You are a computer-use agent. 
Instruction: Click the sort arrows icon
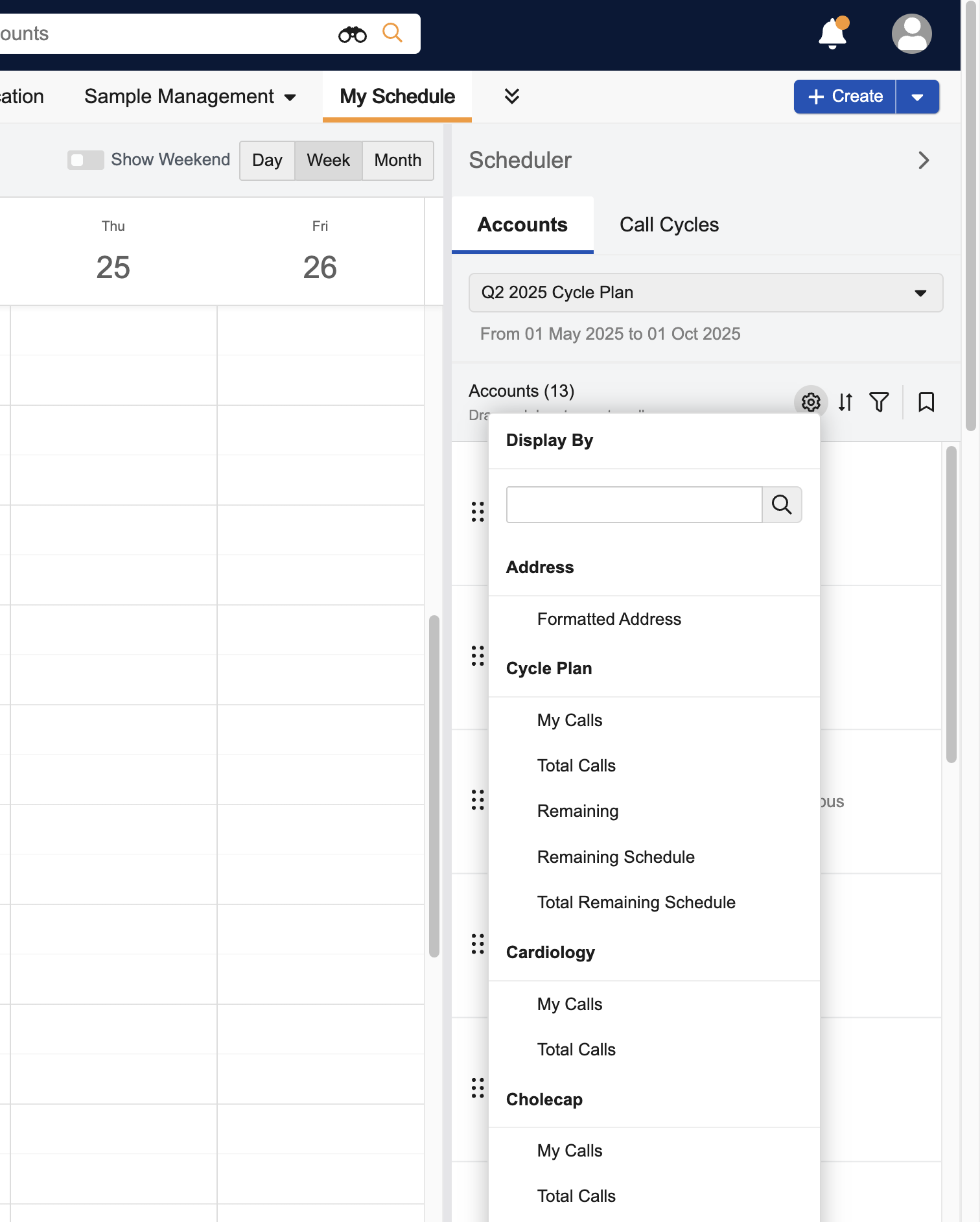845,403
